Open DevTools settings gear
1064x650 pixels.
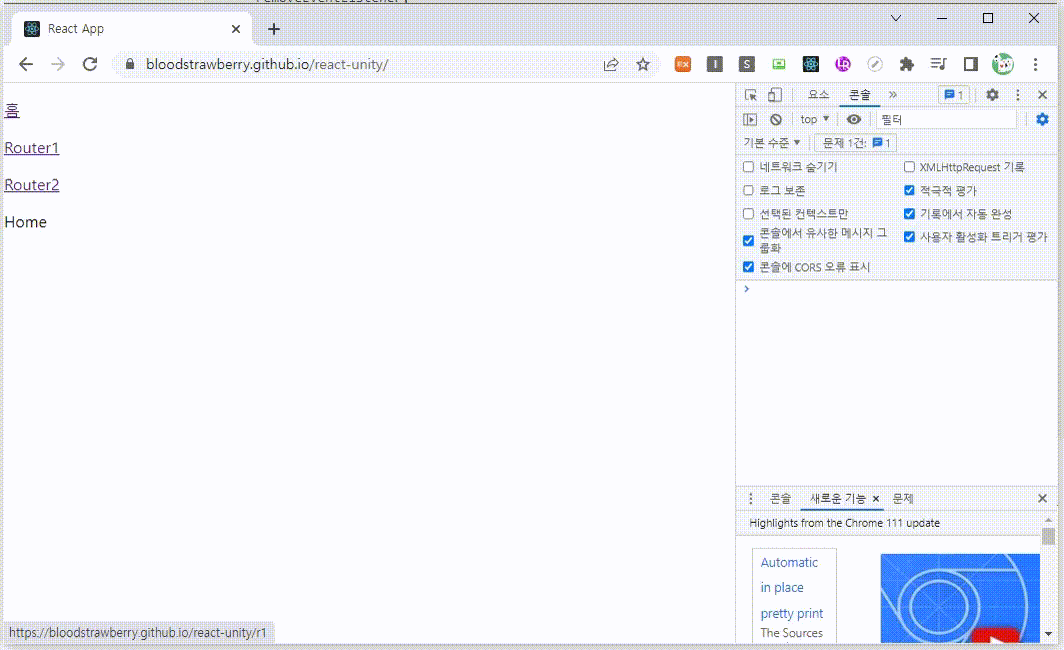pos(992,95)
